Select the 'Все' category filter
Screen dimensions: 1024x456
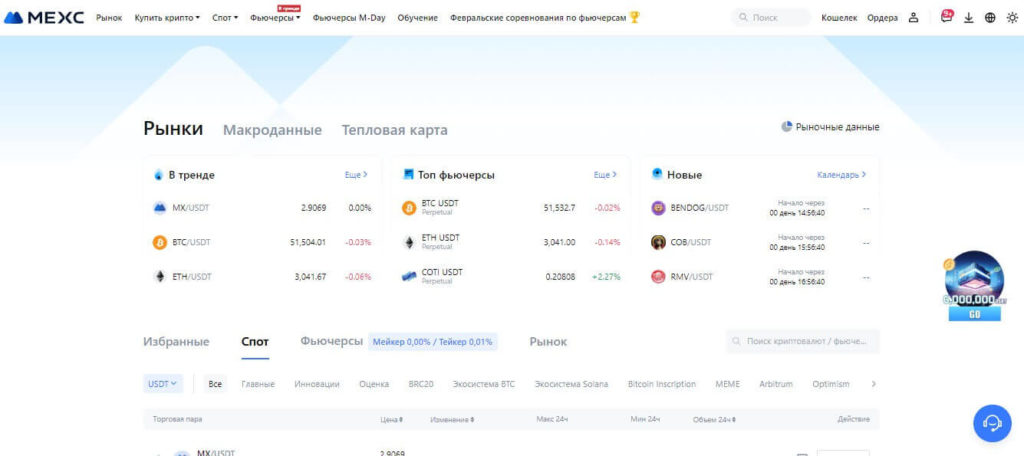click(x=215, y=383)
